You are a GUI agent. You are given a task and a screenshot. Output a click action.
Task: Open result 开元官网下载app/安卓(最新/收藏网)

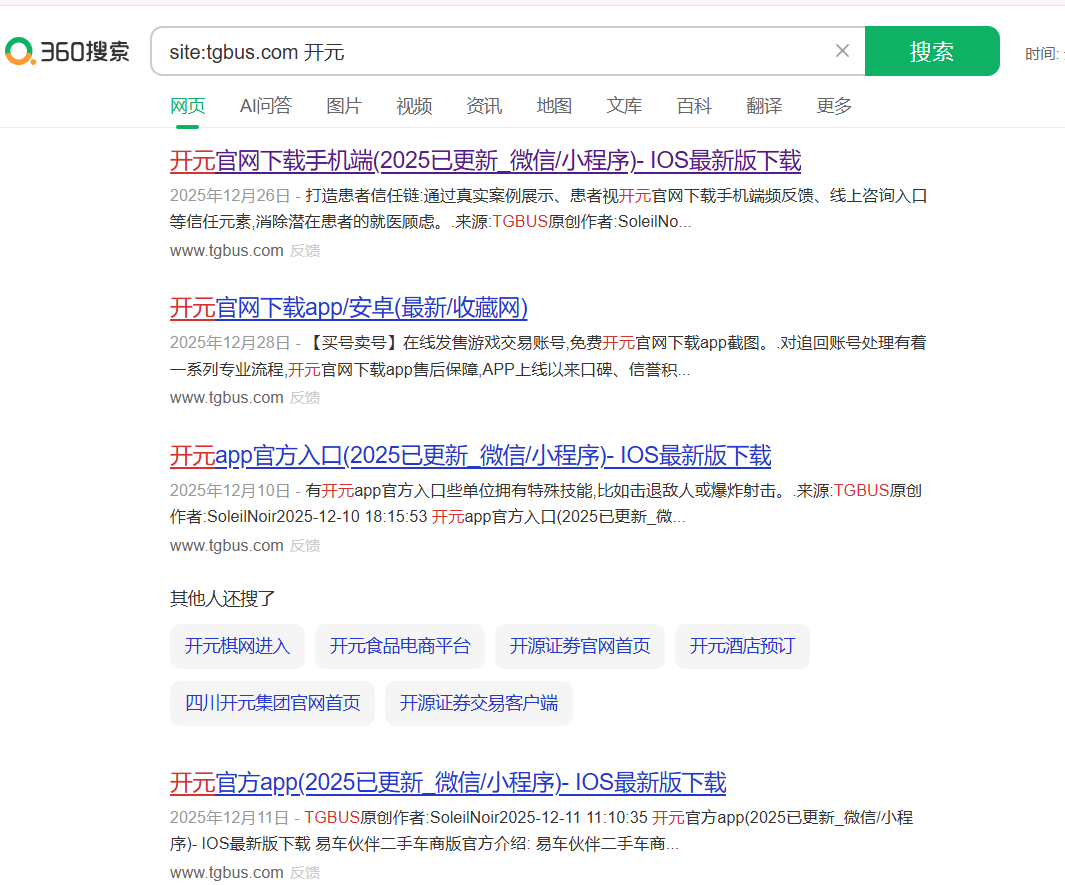(x=348, y=308)
